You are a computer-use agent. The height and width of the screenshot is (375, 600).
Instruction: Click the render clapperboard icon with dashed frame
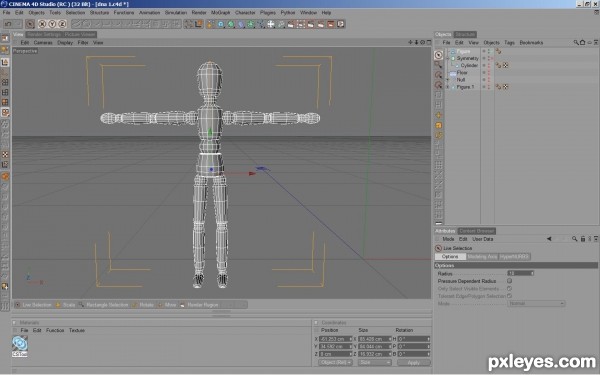301,24
